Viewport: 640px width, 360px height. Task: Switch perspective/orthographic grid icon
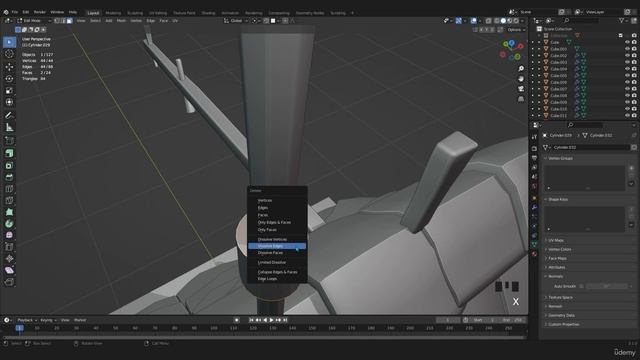(521, 99)
